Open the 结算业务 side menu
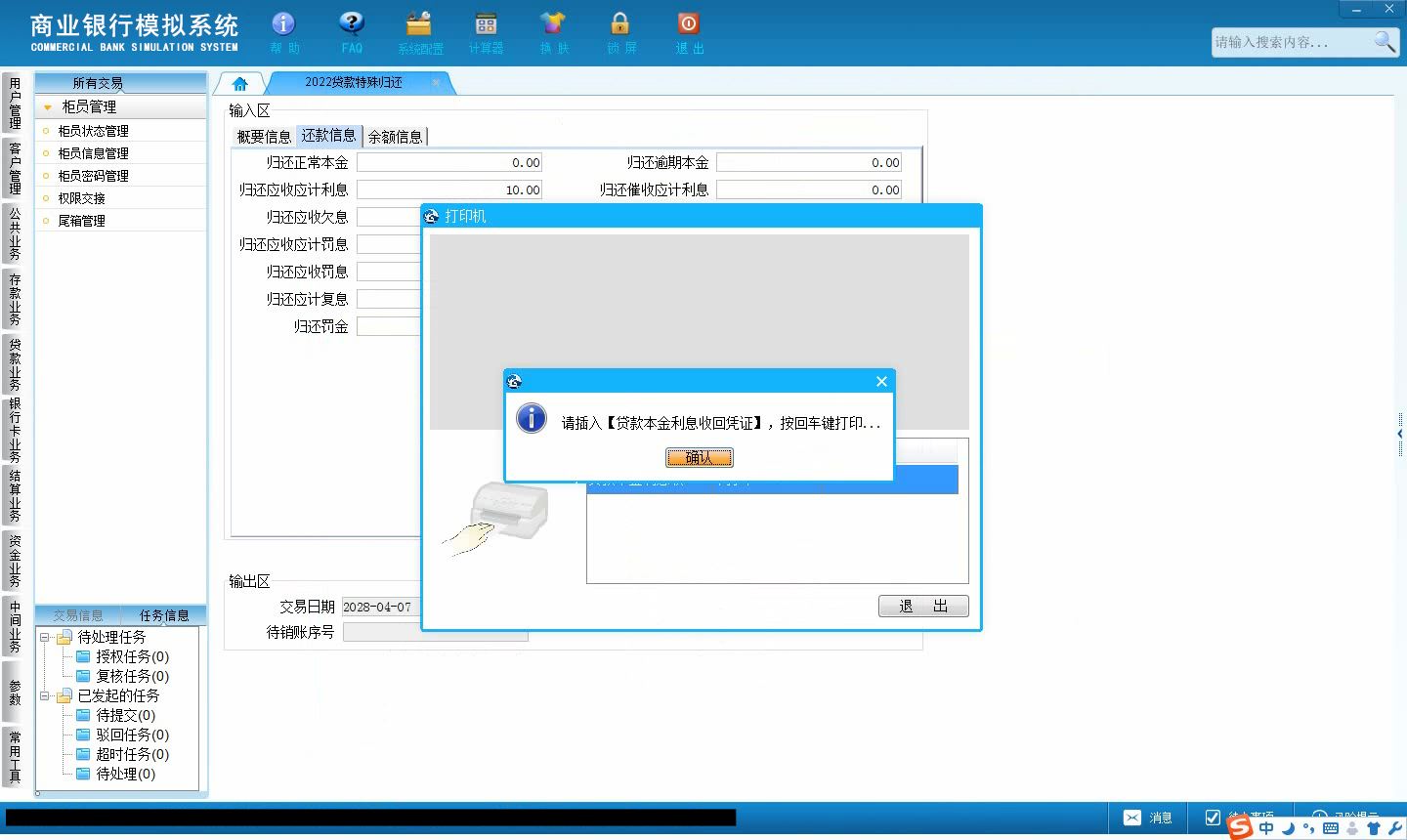This screenshot has height=840, width=1407. pyautogui.click(x=14, y=496)
